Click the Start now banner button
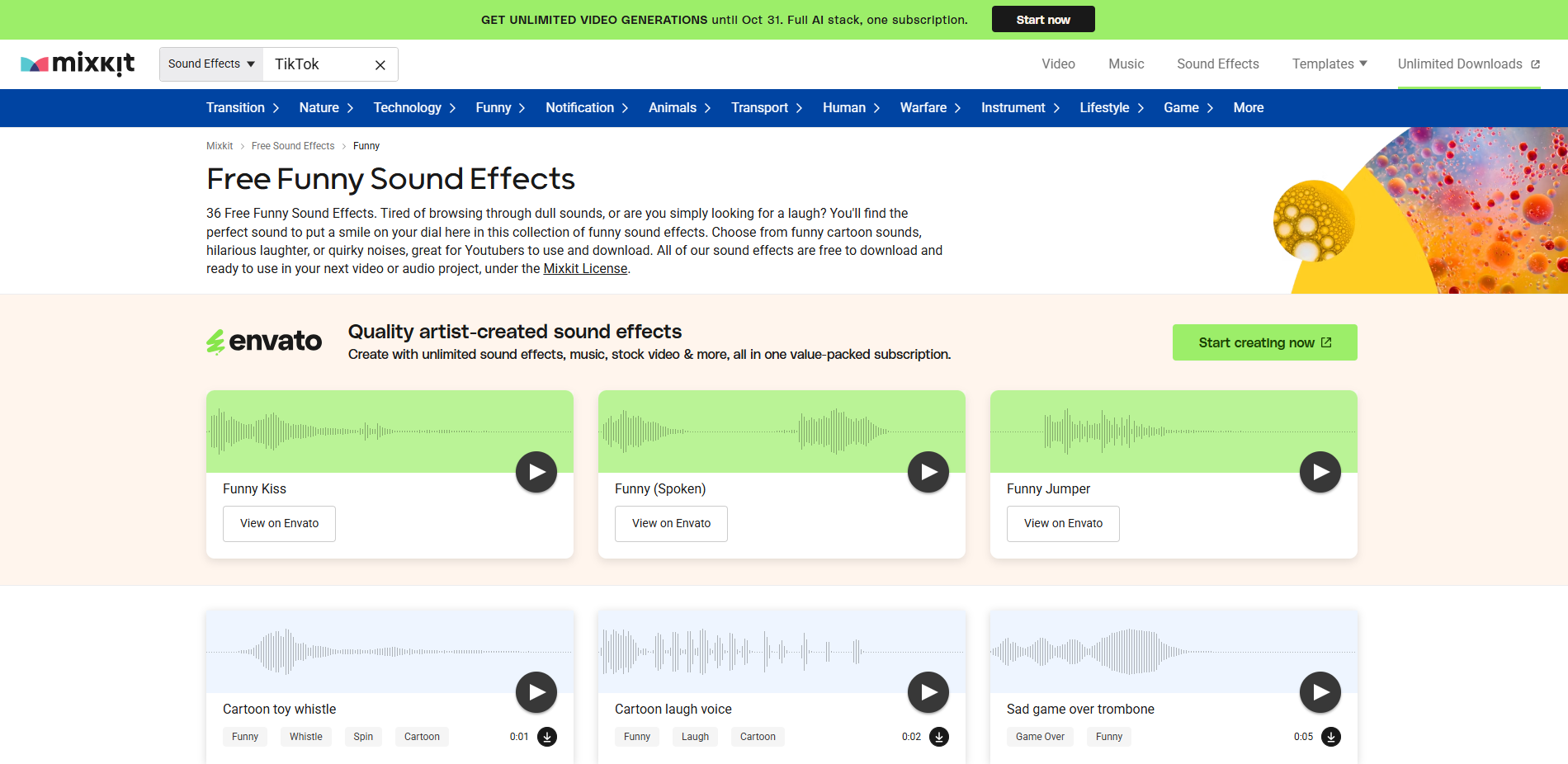This screenshot has width=1568, height=764. (1042, 18)
